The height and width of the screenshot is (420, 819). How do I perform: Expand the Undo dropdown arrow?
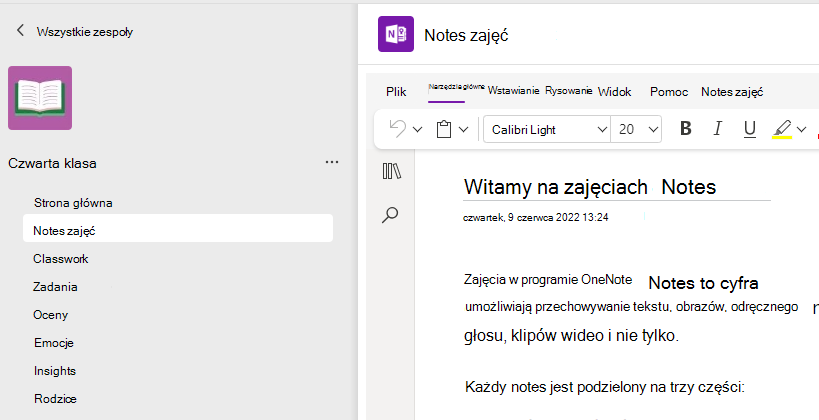pos(417,130)
